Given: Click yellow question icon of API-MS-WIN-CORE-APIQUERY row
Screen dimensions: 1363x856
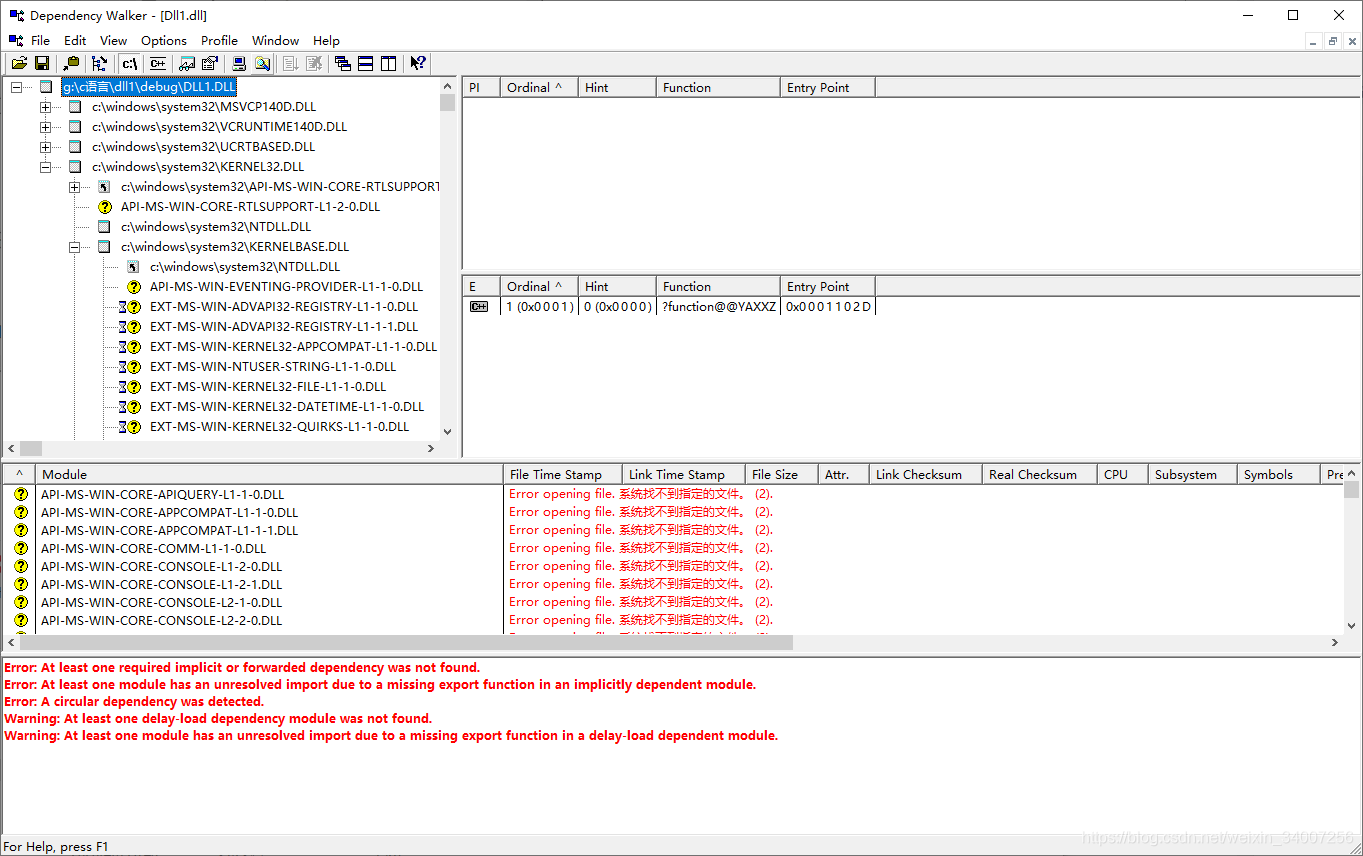Looking at the screenshot, I should coord(20,494).
